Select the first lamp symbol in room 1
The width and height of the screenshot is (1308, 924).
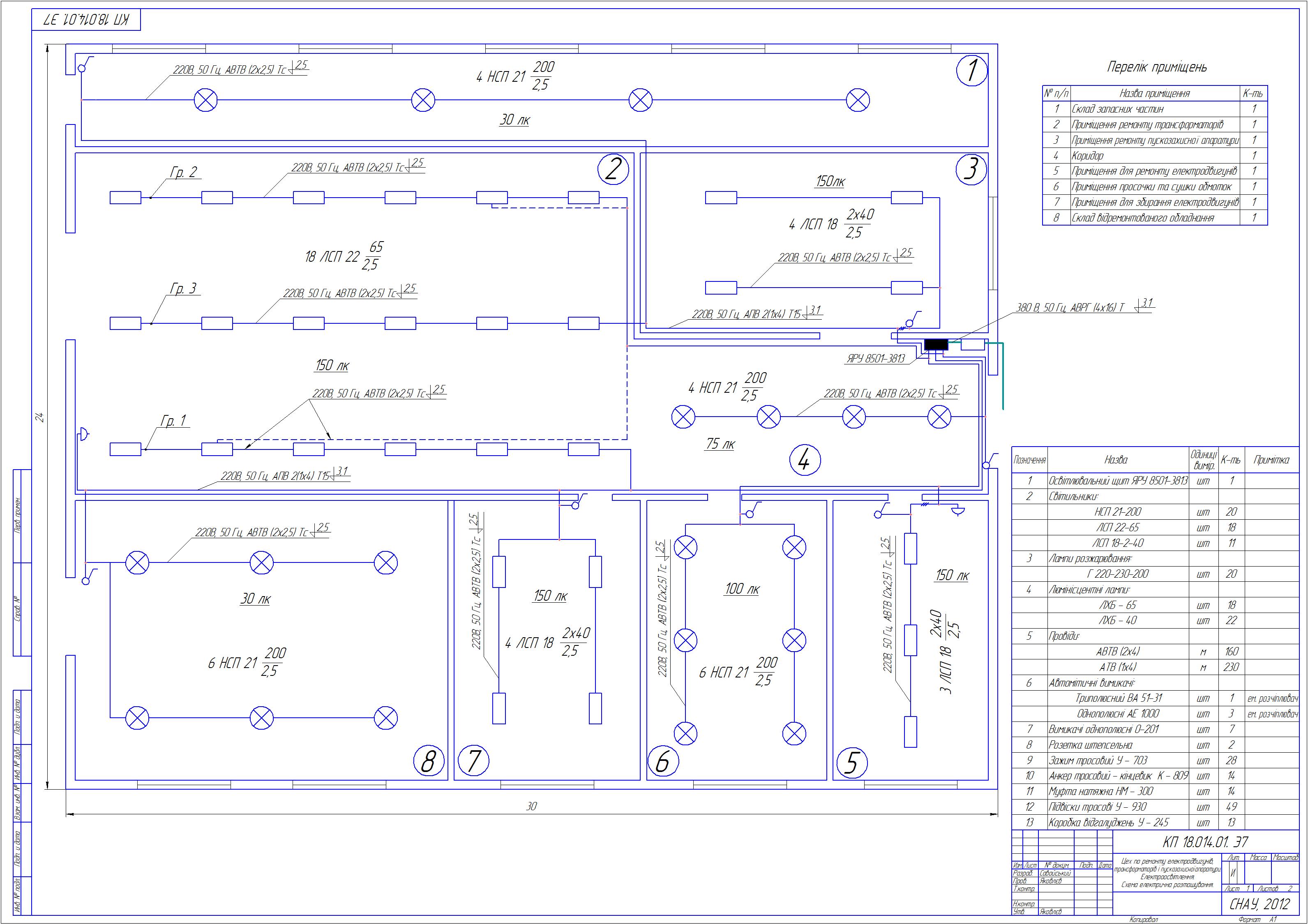(x=205, y=101)
